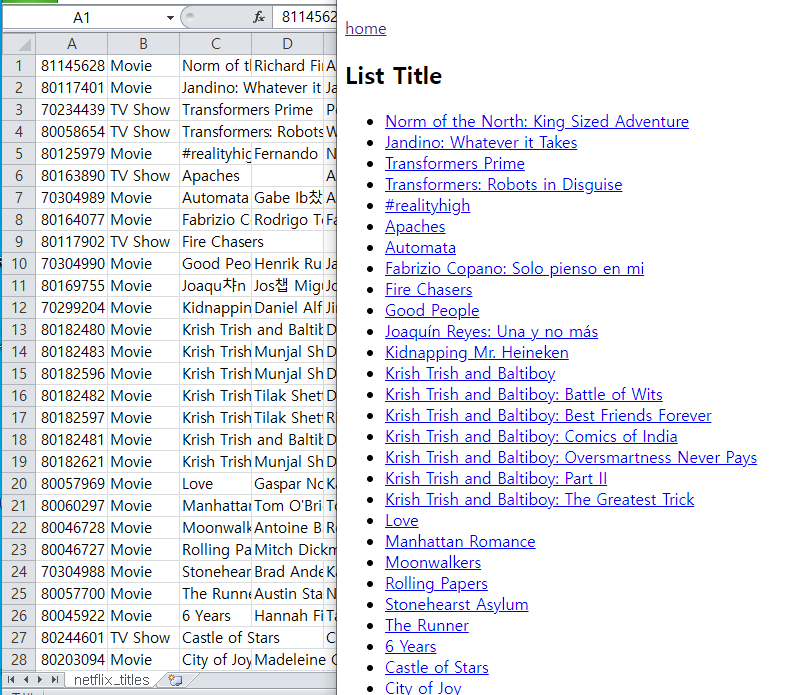Screen dimensions: 802x695
Task: Select column B header
Action: click(x=144, y=44)
